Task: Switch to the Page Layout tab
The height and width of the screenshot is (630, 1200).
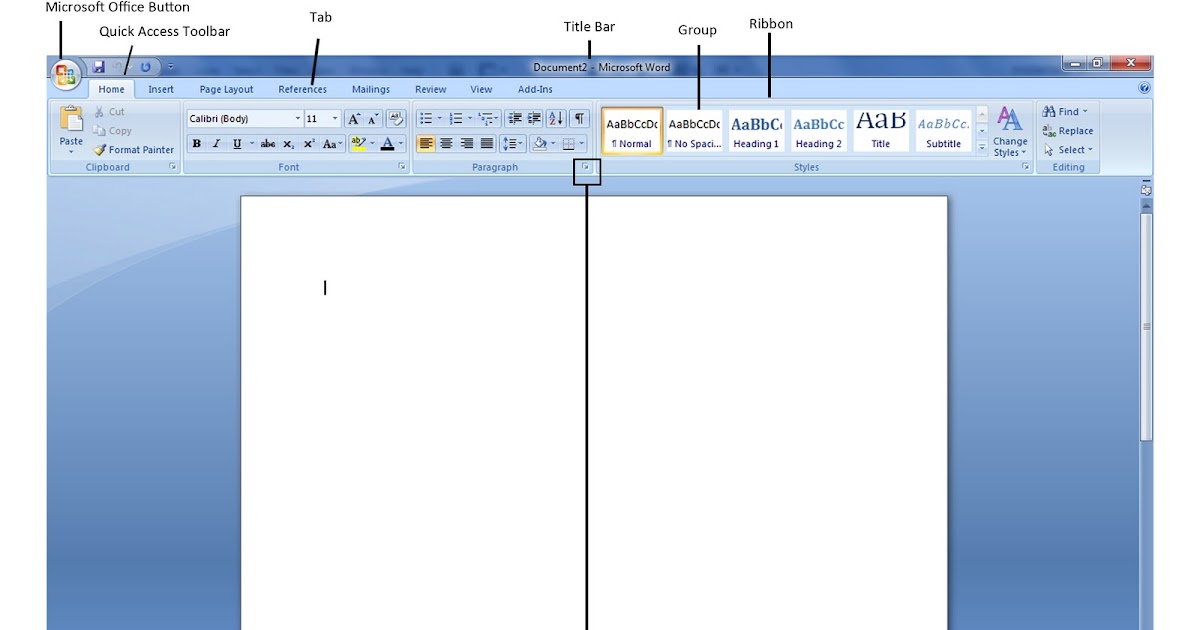Action: coord(227,89)
